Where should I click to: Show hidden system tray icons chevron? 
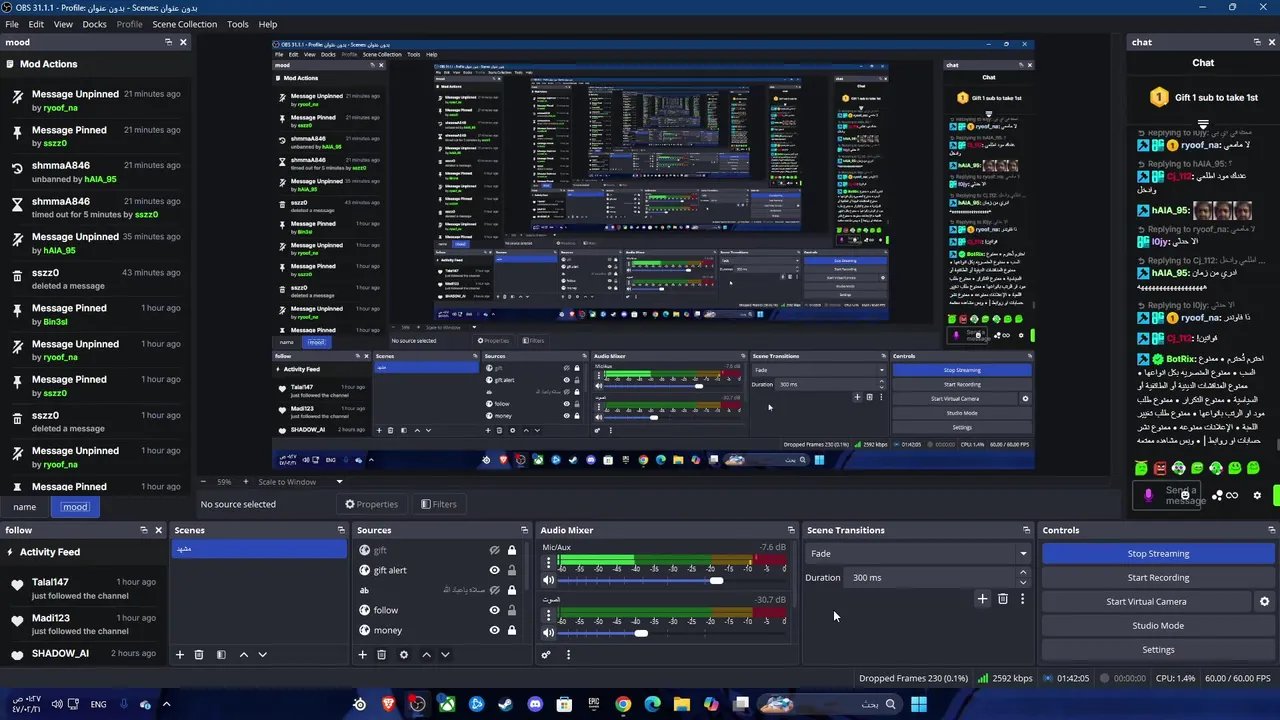coord(166,704)
